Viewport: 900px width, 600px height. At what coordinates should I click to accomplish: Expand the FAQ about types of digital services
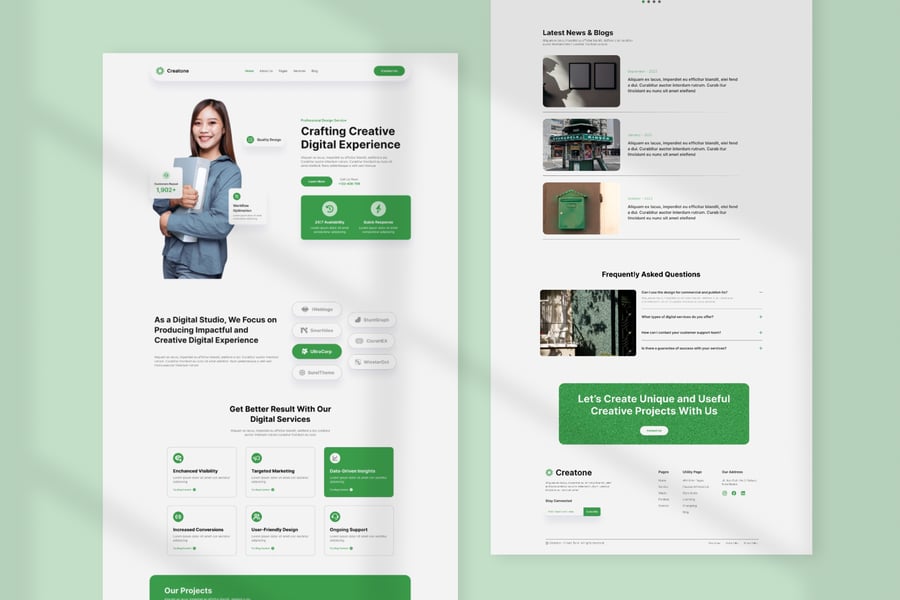pyautogui.click(x=760, y=317)
